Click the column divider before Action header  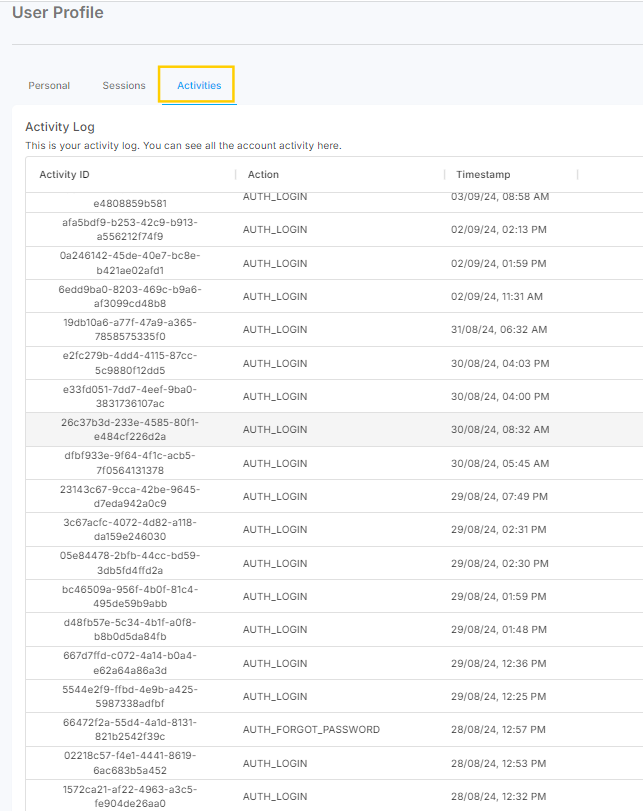236,175
